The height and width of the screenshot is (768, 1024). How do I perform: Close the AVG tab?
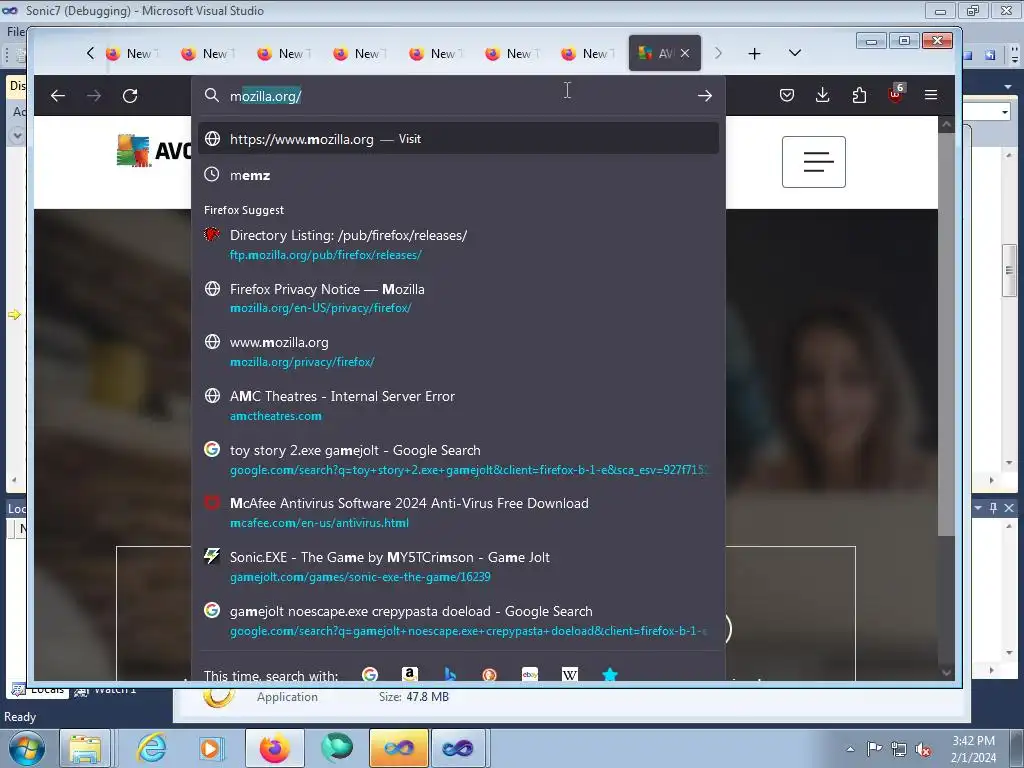click(x=685, y=54)
